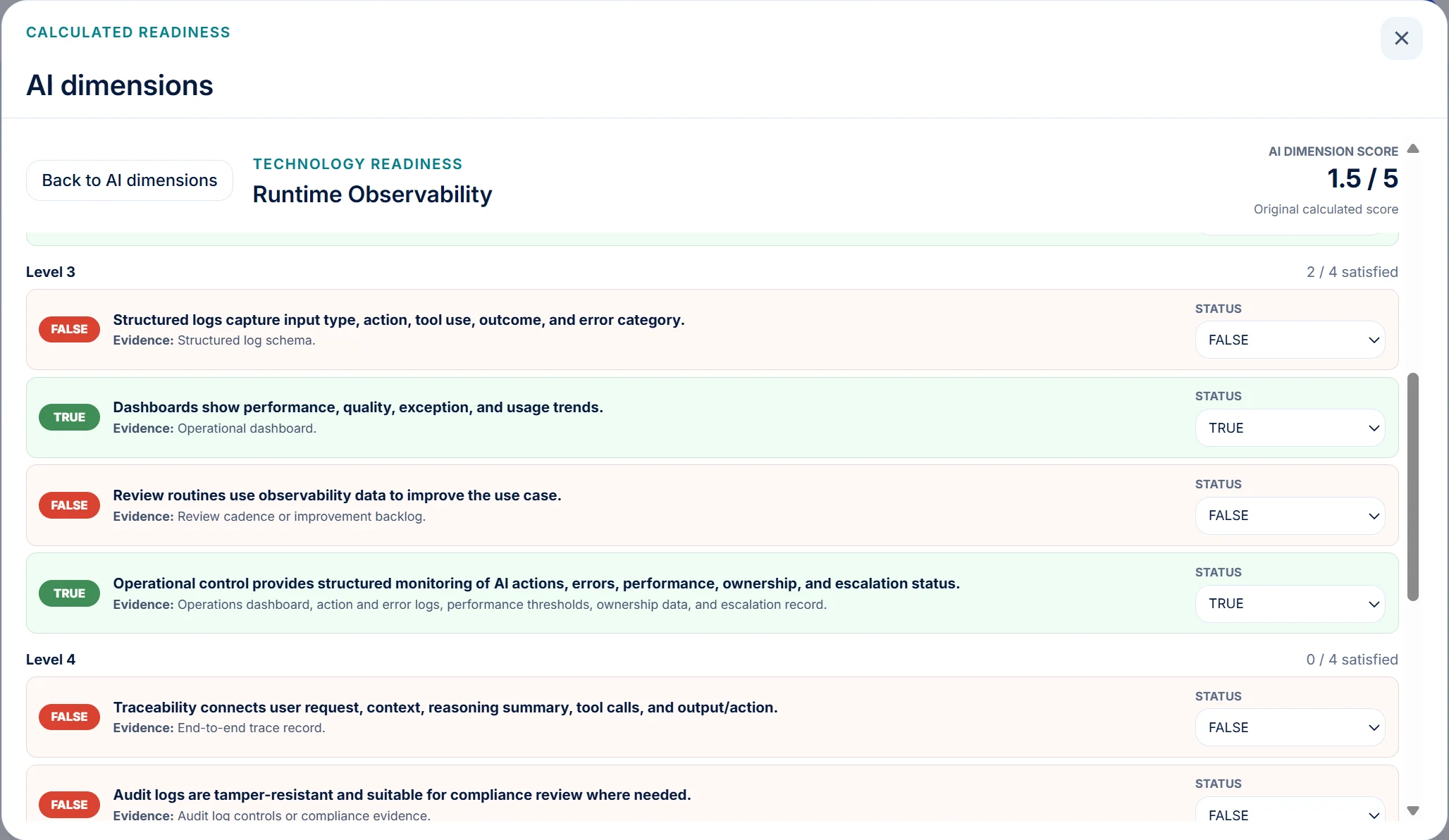Click 'Evidence: Structured log schema' text

[214, 340]
